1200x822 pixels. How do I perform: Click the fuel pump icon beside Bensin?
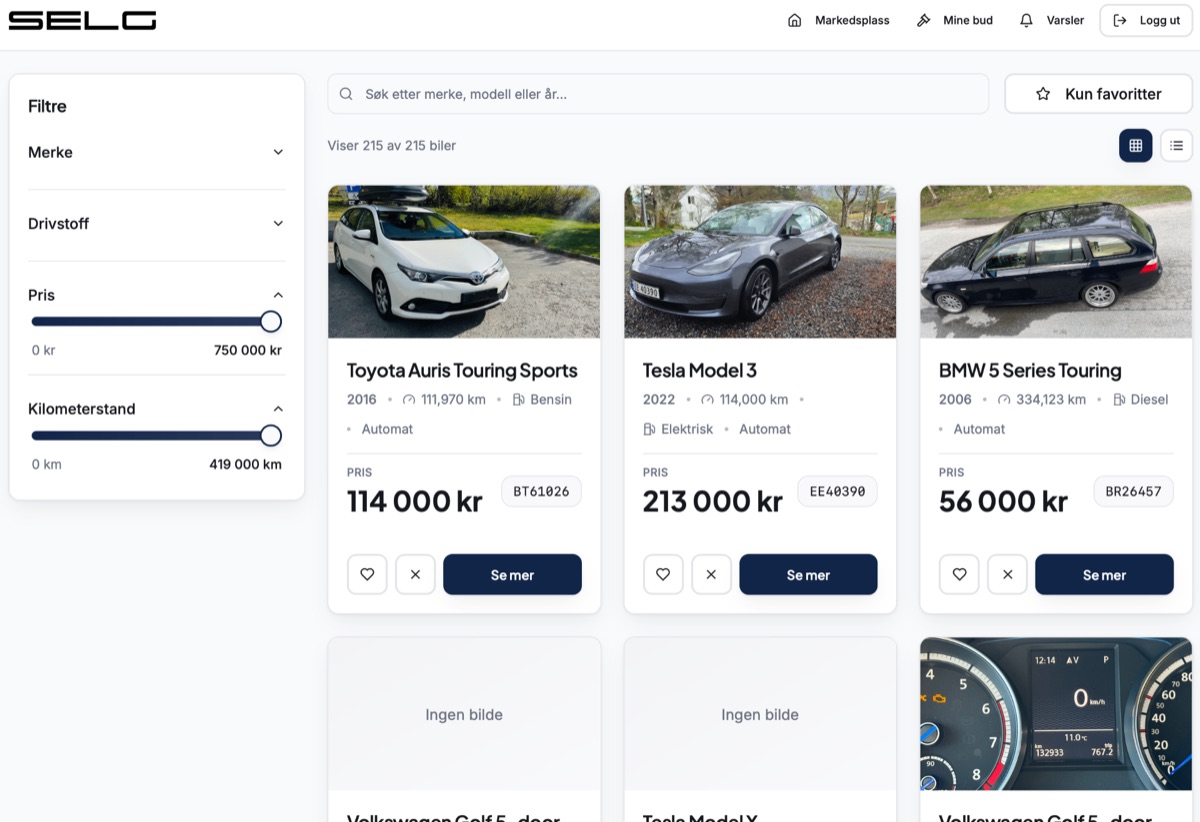coord(518,400)
